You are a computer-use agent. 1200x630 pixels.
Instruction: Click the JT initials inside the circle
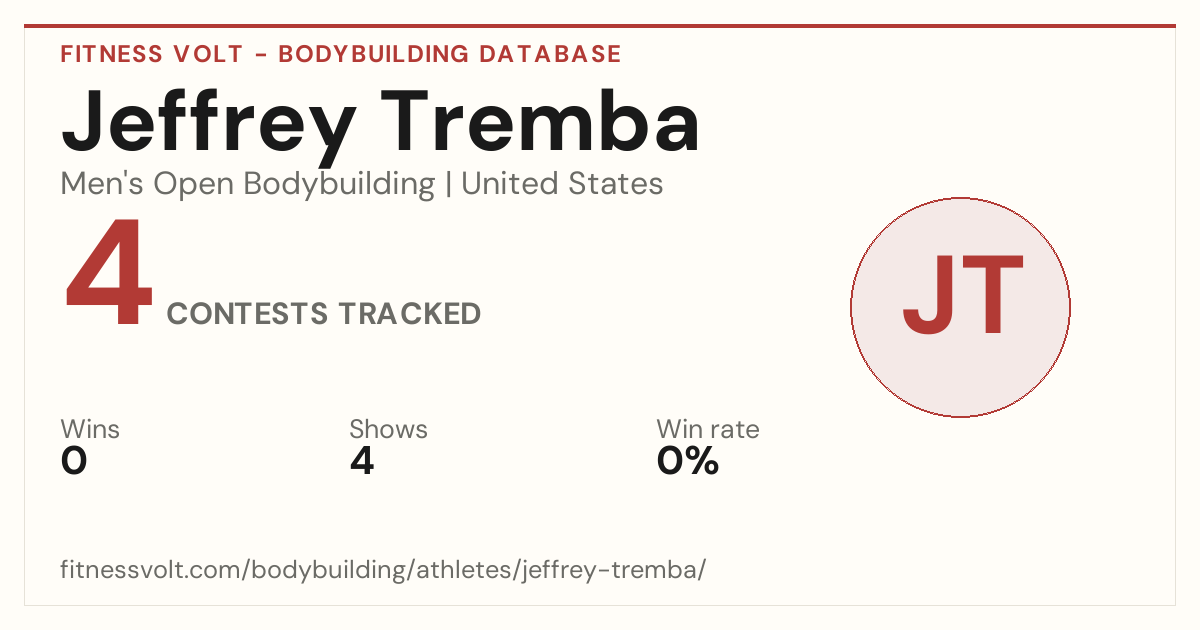coord(963,297)
